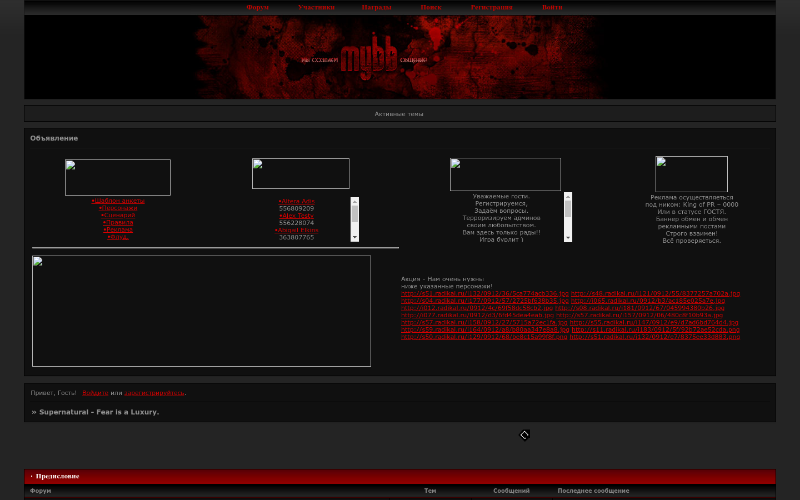Open the Правила link
The width and height of the screenshot is (800, 500).
click(x=118, y=222)
